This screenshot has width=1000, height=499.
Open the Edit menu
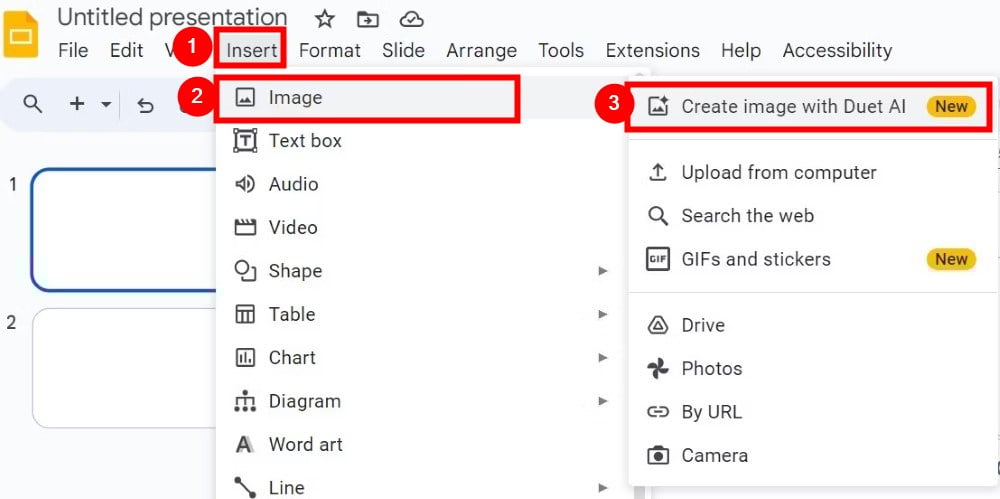[x=126, y=50]
